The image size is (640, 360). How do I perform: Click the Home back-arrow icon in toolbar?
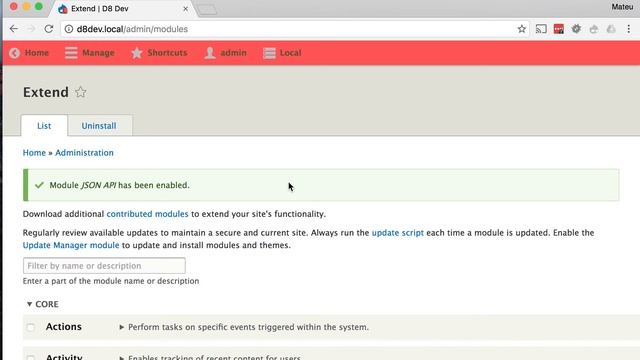point(15,53)
